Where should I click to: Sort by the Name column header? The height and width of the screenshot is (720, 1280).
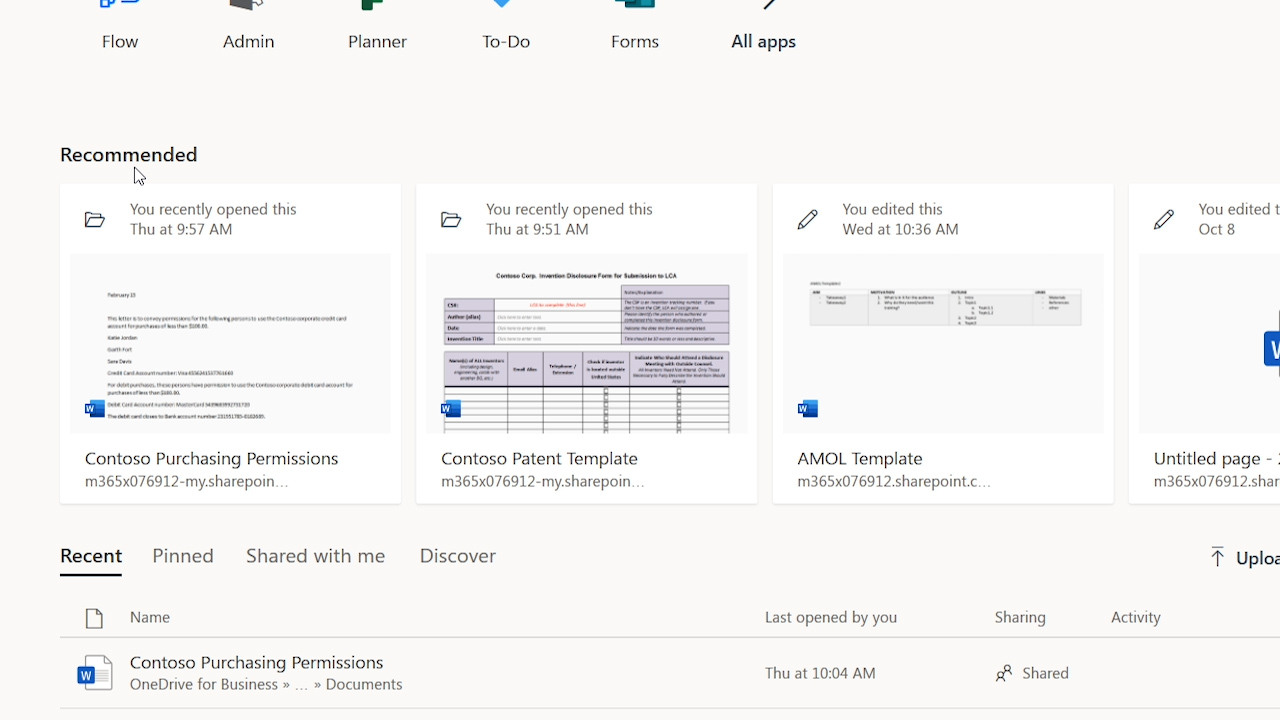pyautogui.click(x=150, y=617)
